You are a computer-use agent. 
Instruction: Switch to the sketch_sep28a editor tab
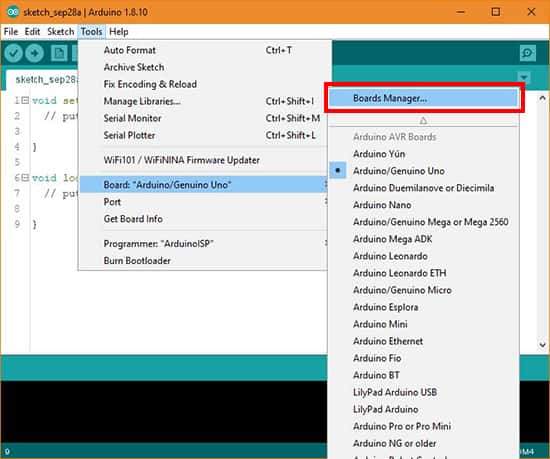click(43, 80)
